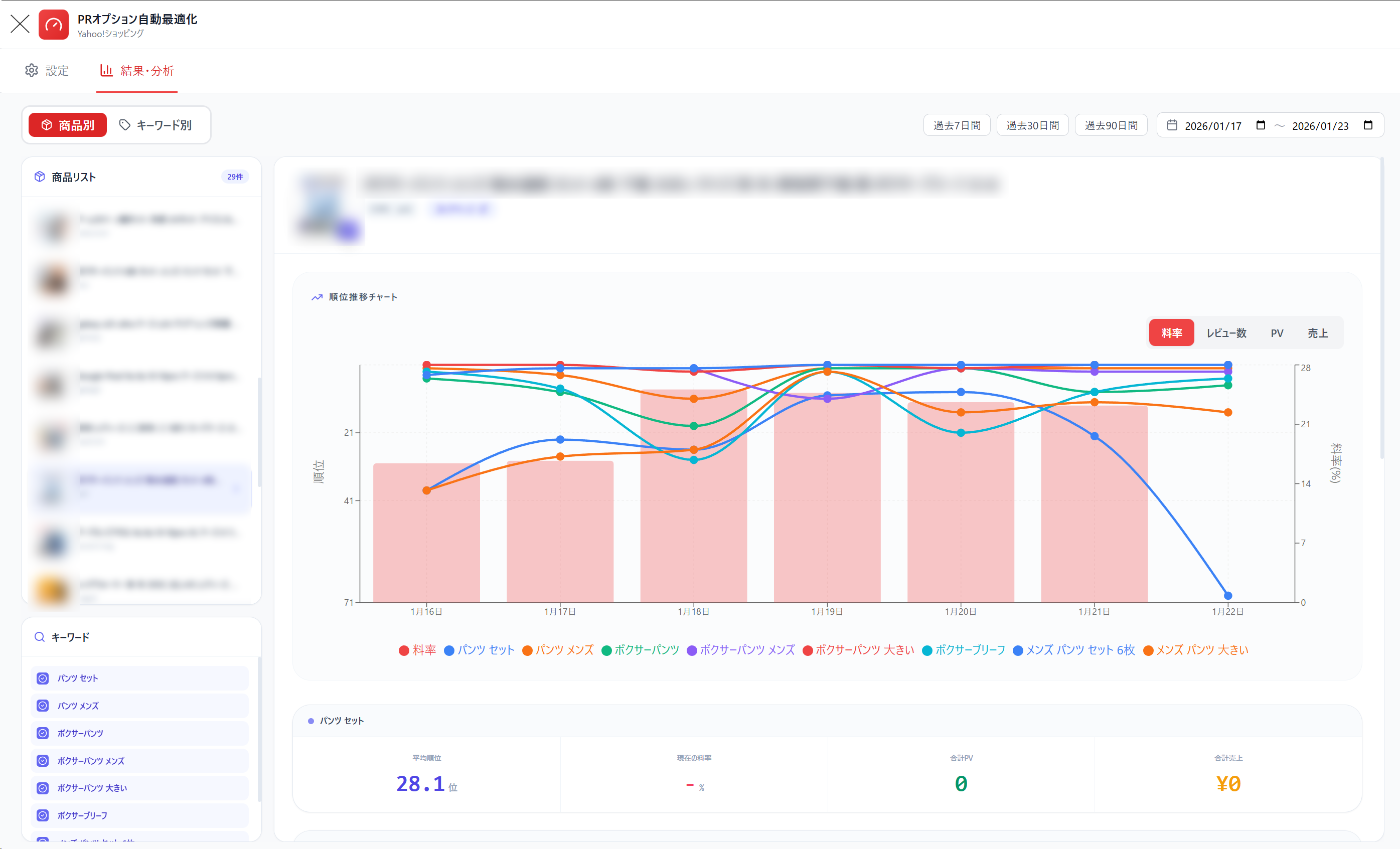Screen dimensions: 1400x849
Task: Click the Yahoo!ショッピング app logo icon
Action: pyautogui.click(x=54, y=25)
